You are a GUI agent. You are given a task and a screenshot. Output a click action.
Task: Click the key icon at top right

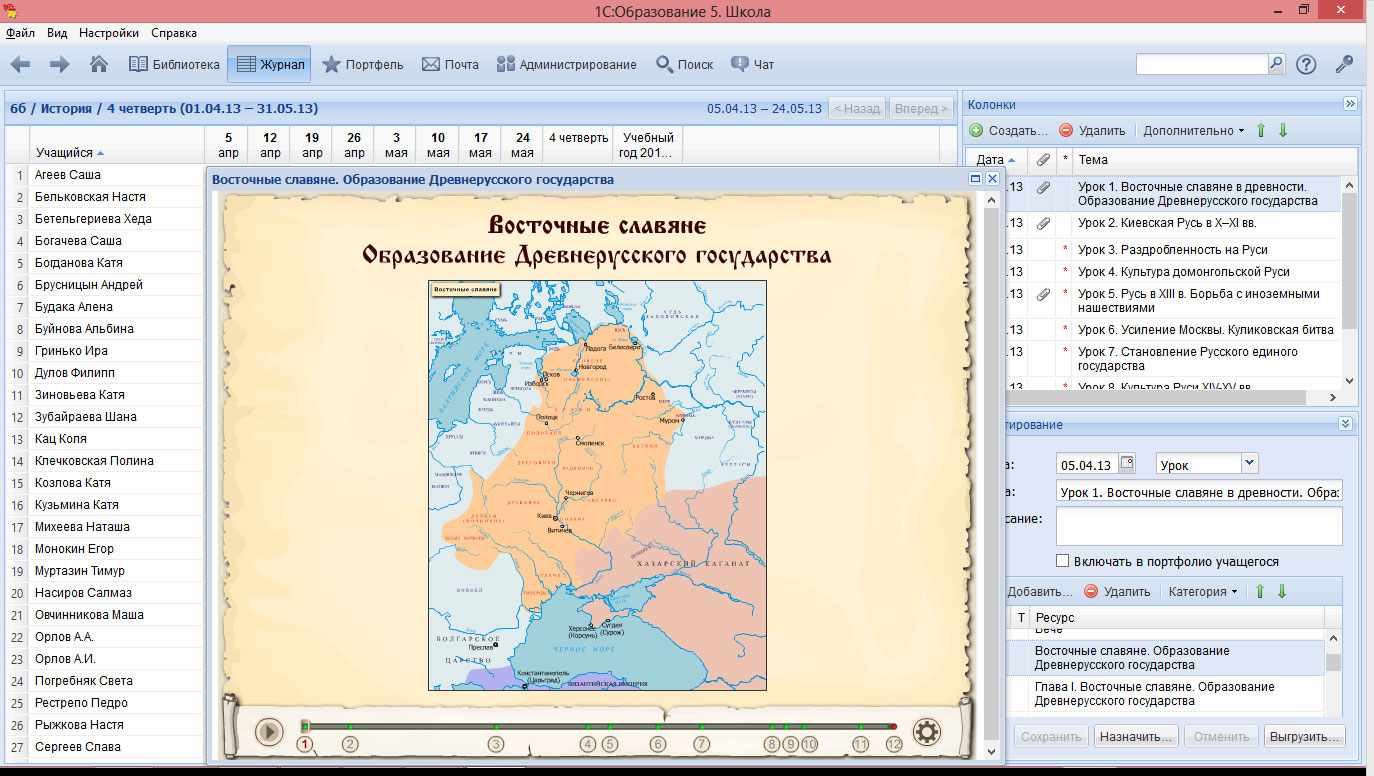tap(1344, 64)
